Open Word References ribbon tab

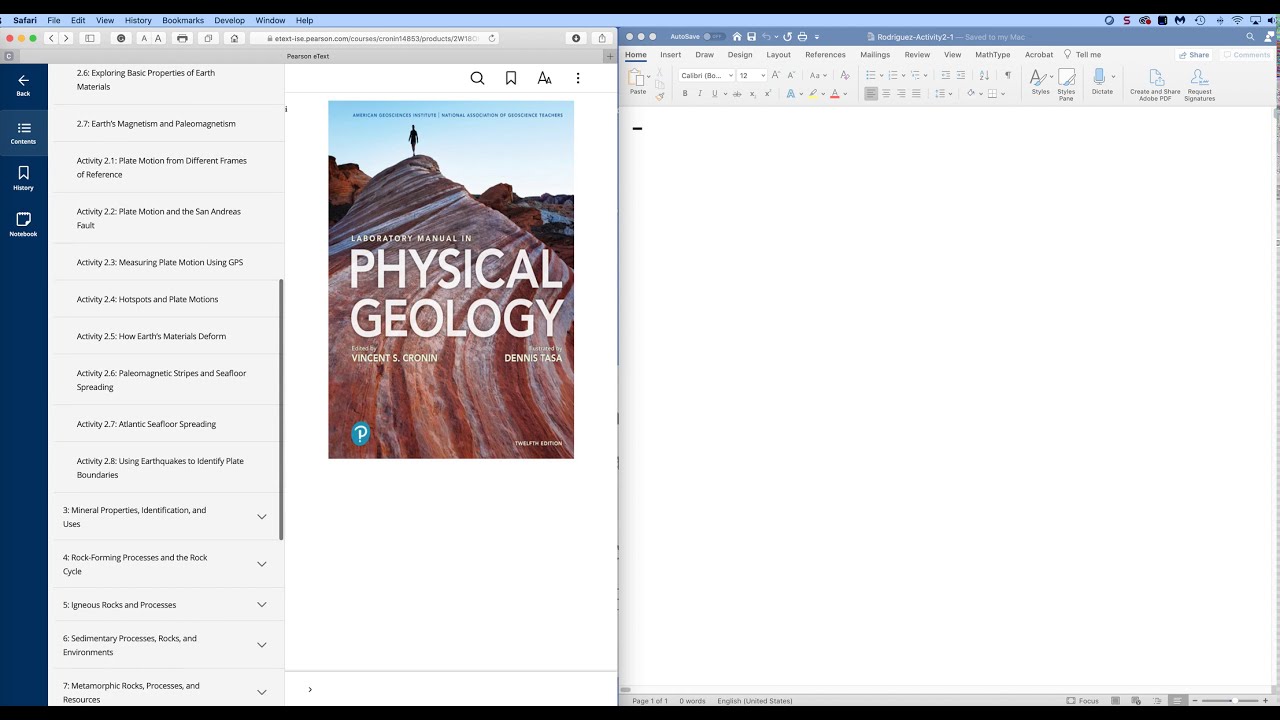coord(825,55)
